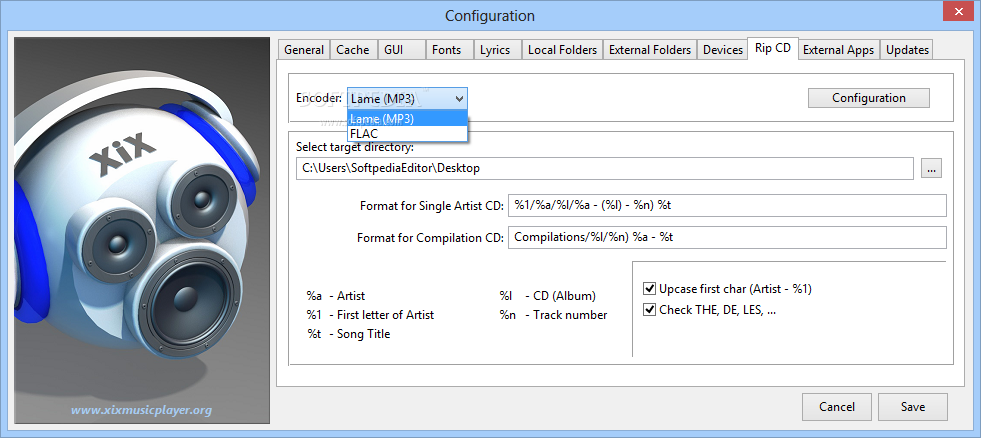Open the Local Folders tab

coord(562,50)
